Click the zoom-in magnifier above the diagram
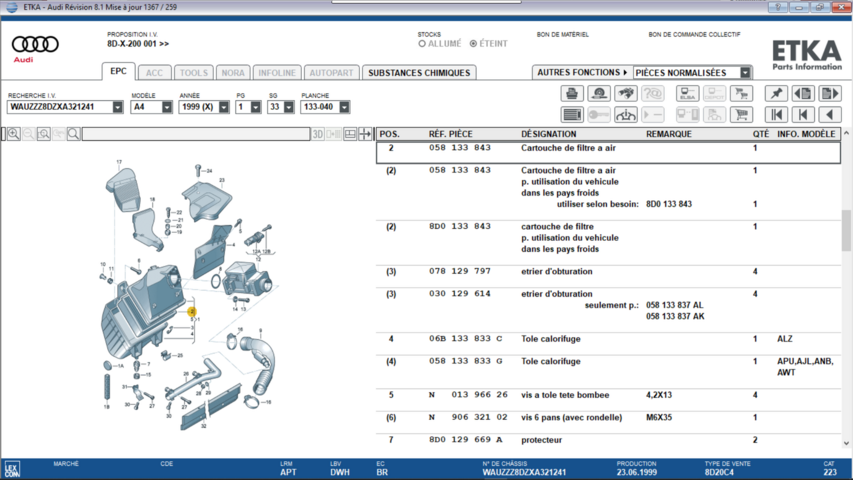Viewport: 853px width, 480px height. tap(14, 133)
